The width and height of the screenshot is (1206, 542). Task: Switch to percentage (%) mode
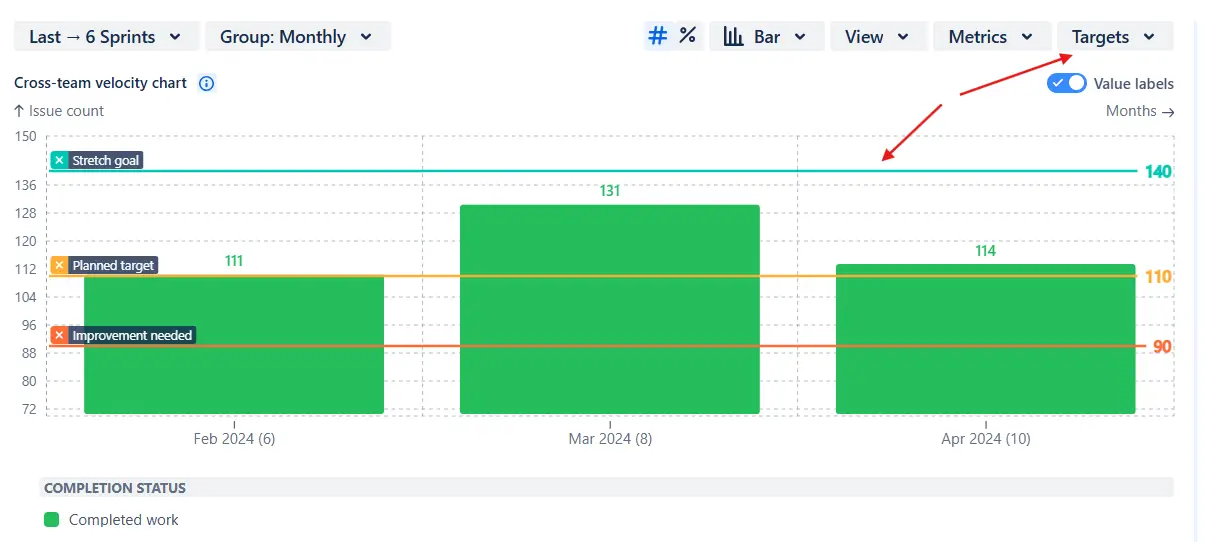click(687, 37)
